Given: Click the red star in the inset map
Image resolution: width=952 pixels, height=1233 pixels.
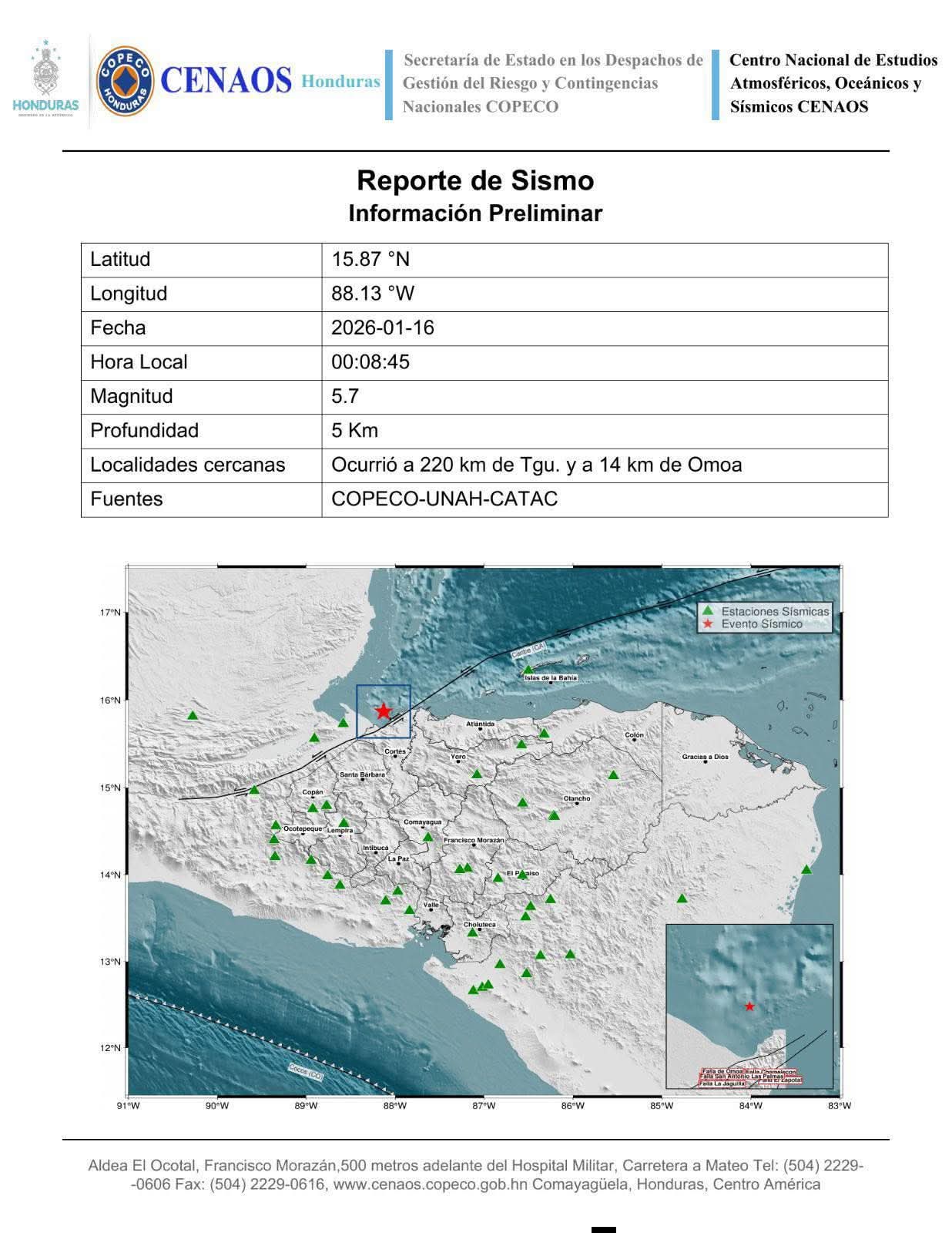Looking at the screenshot, I should (x=749, y=1006).
